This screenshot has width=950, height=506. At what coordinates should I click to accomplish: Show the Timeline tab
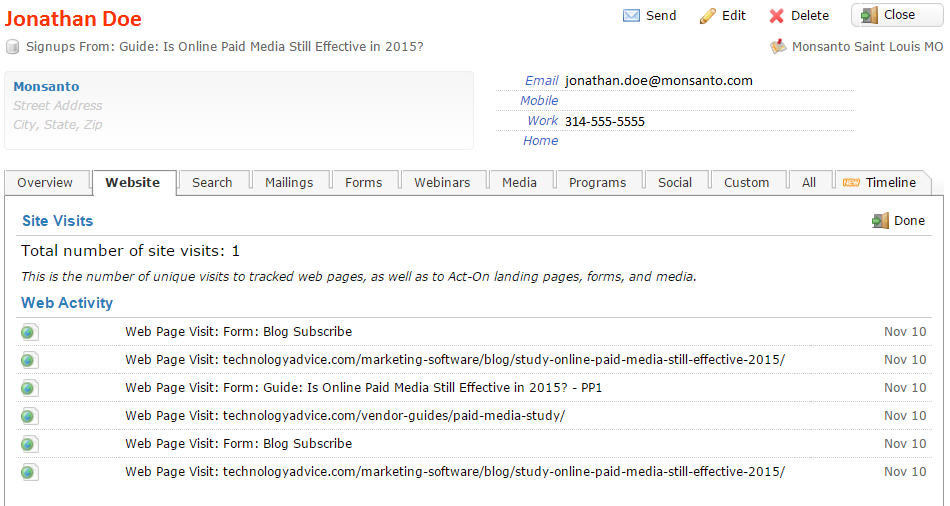[x=880, y=183]
